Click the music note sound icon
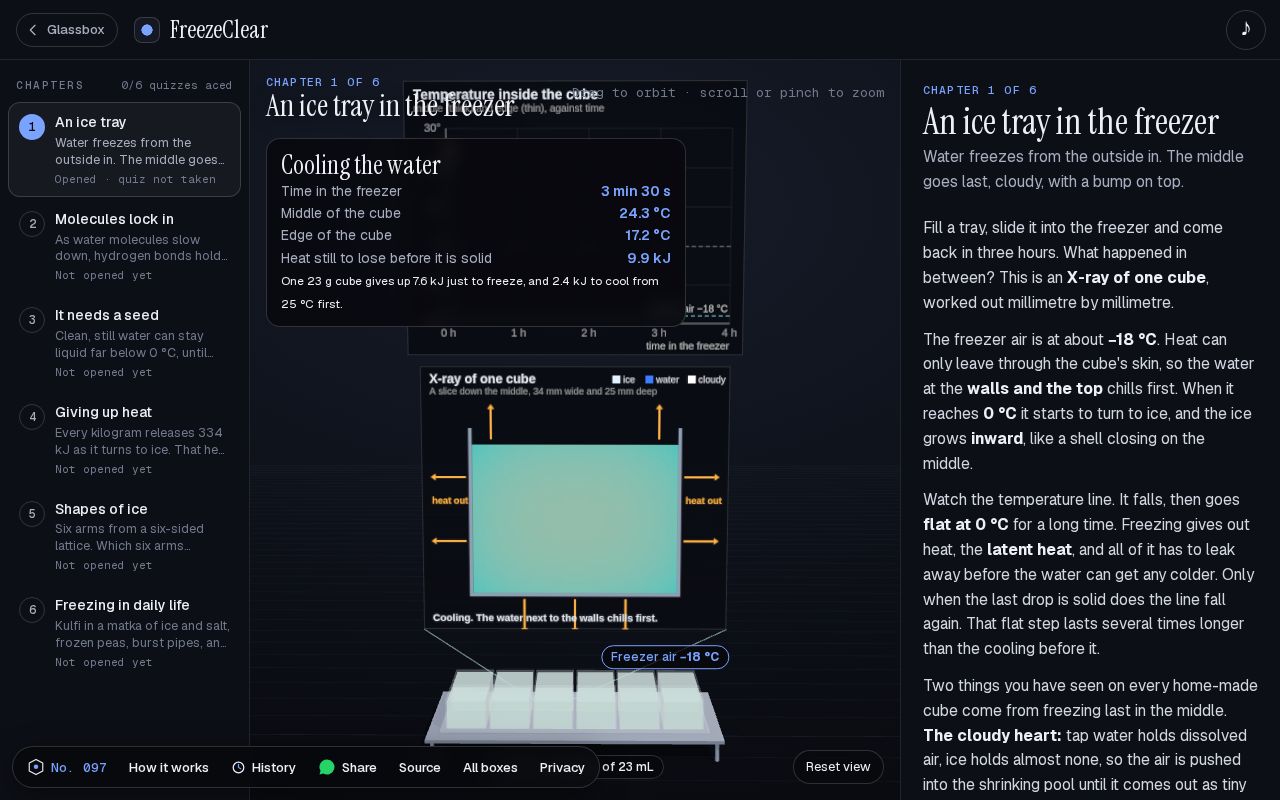The image size is (1280, 800). click(x=1245, y=30)
